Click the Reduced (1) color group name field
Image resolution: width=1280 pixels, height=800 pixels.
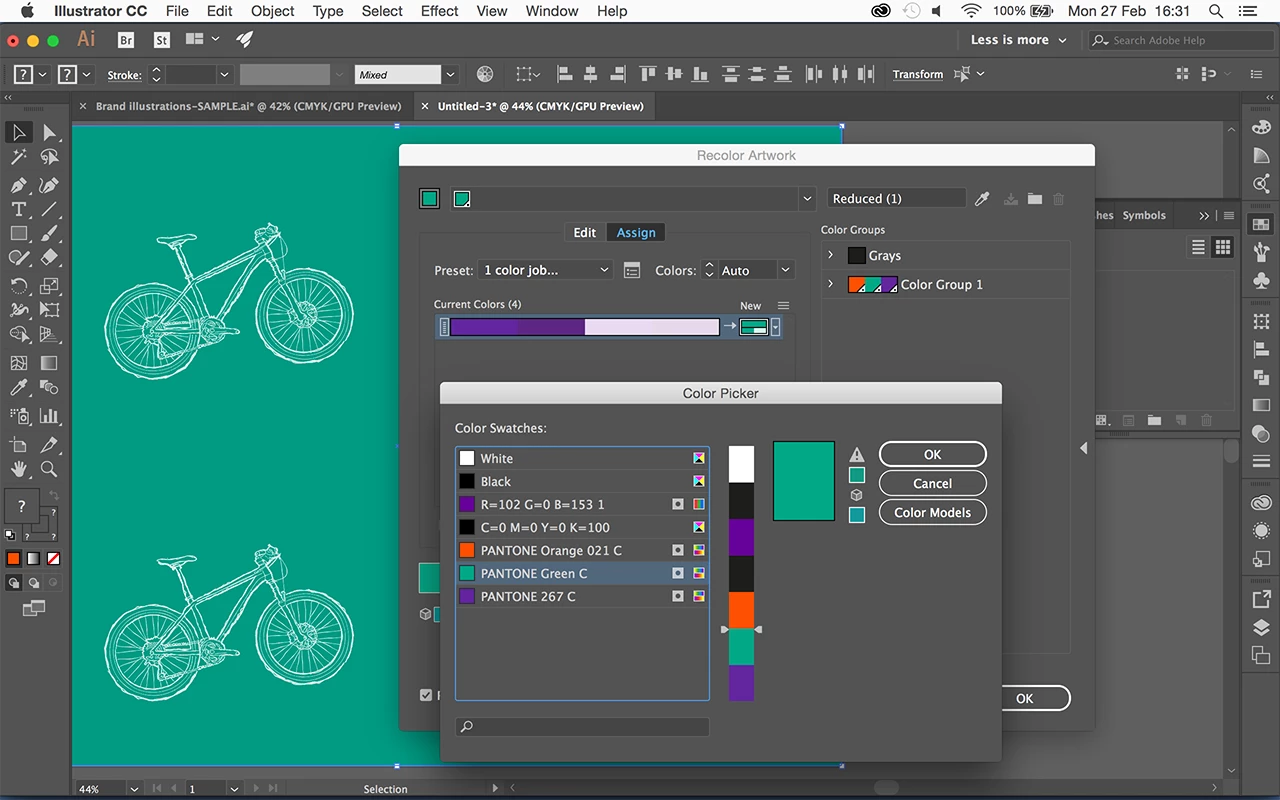896,199
